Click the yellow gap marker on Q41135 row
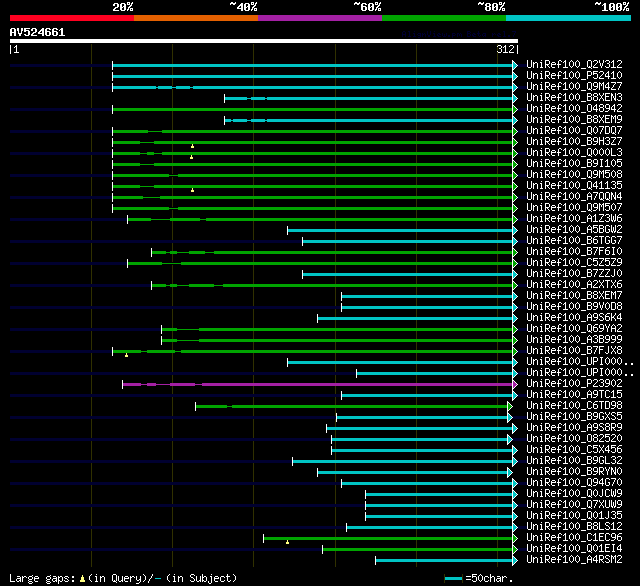The image size is (640, 586). [x=192, y=190]
